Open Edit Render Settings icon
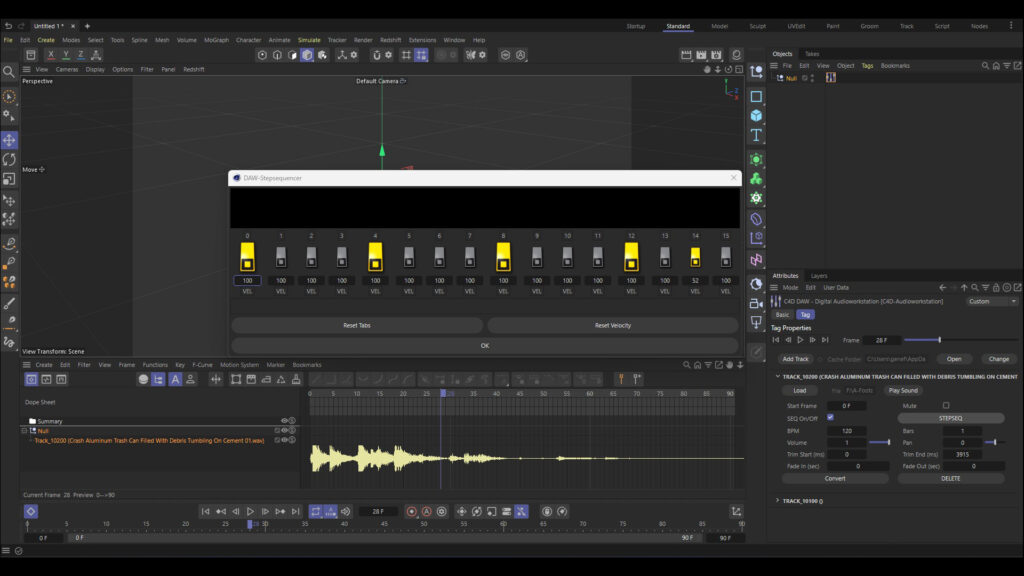1024x576 pixels. [716, 55]
